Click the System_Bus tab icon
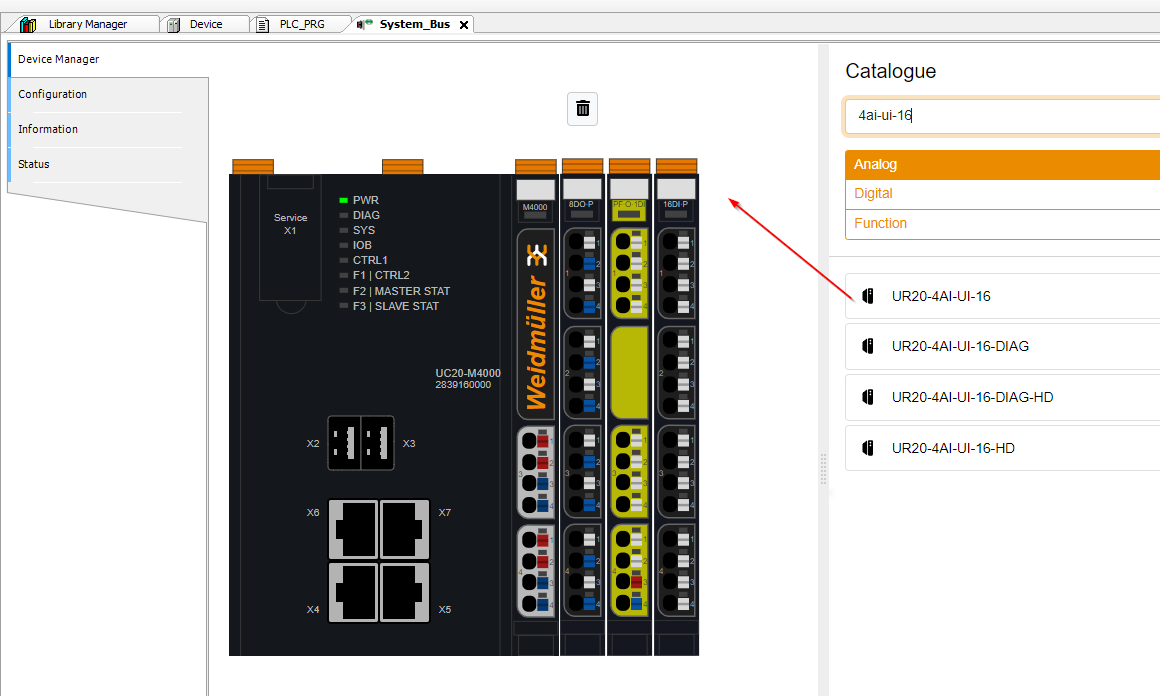Image resolution: width=1160 pixels, height=696 pixels. click(x=364, y=24)
